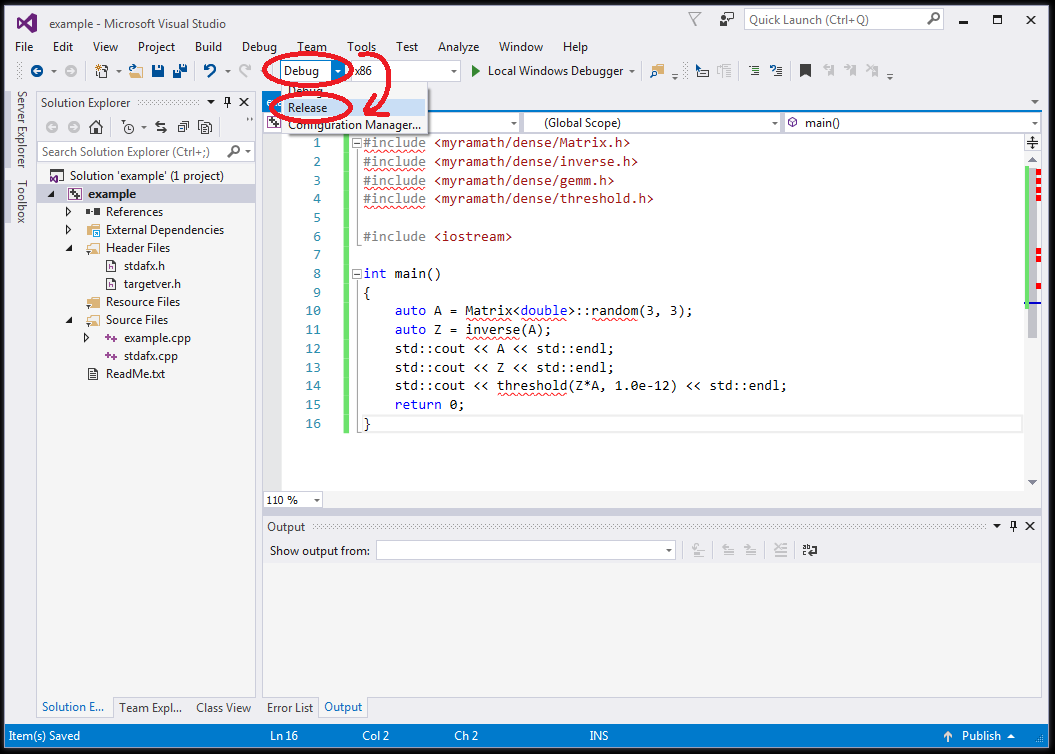
Task: Choose Configuration Manager... from the list
Action: tap(357, 125)
